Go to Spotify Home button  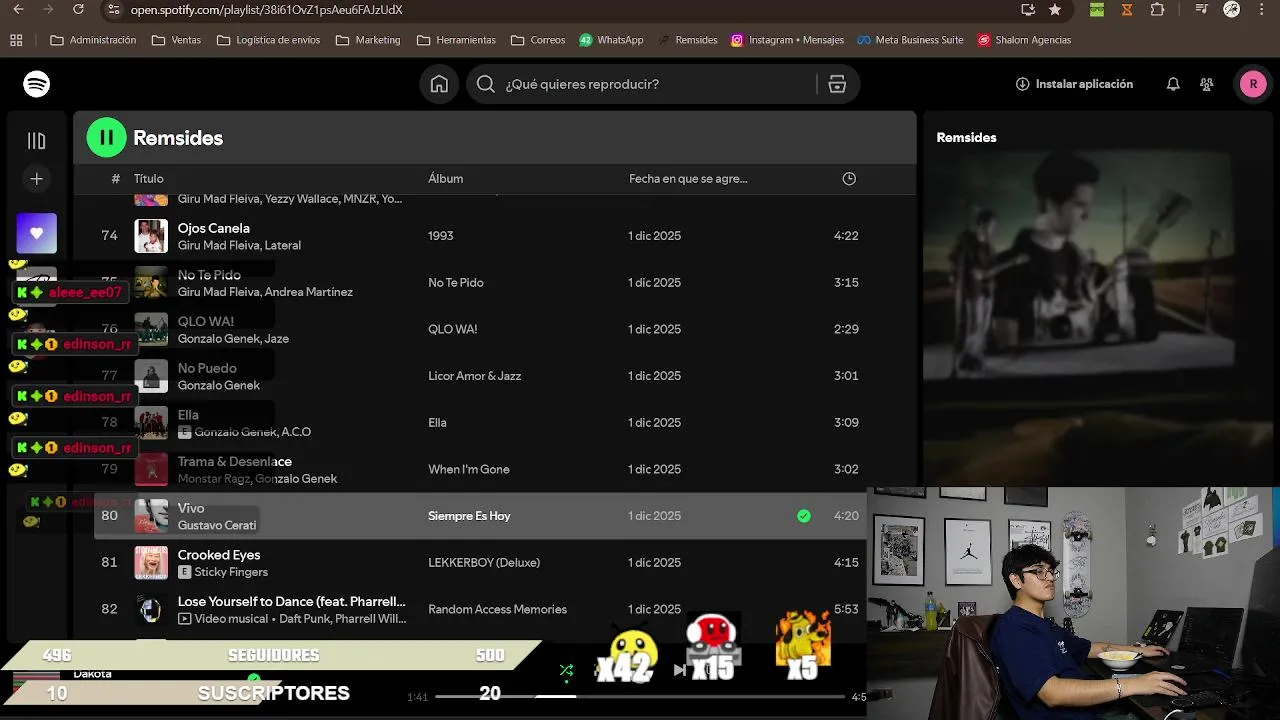click(439, 84)
